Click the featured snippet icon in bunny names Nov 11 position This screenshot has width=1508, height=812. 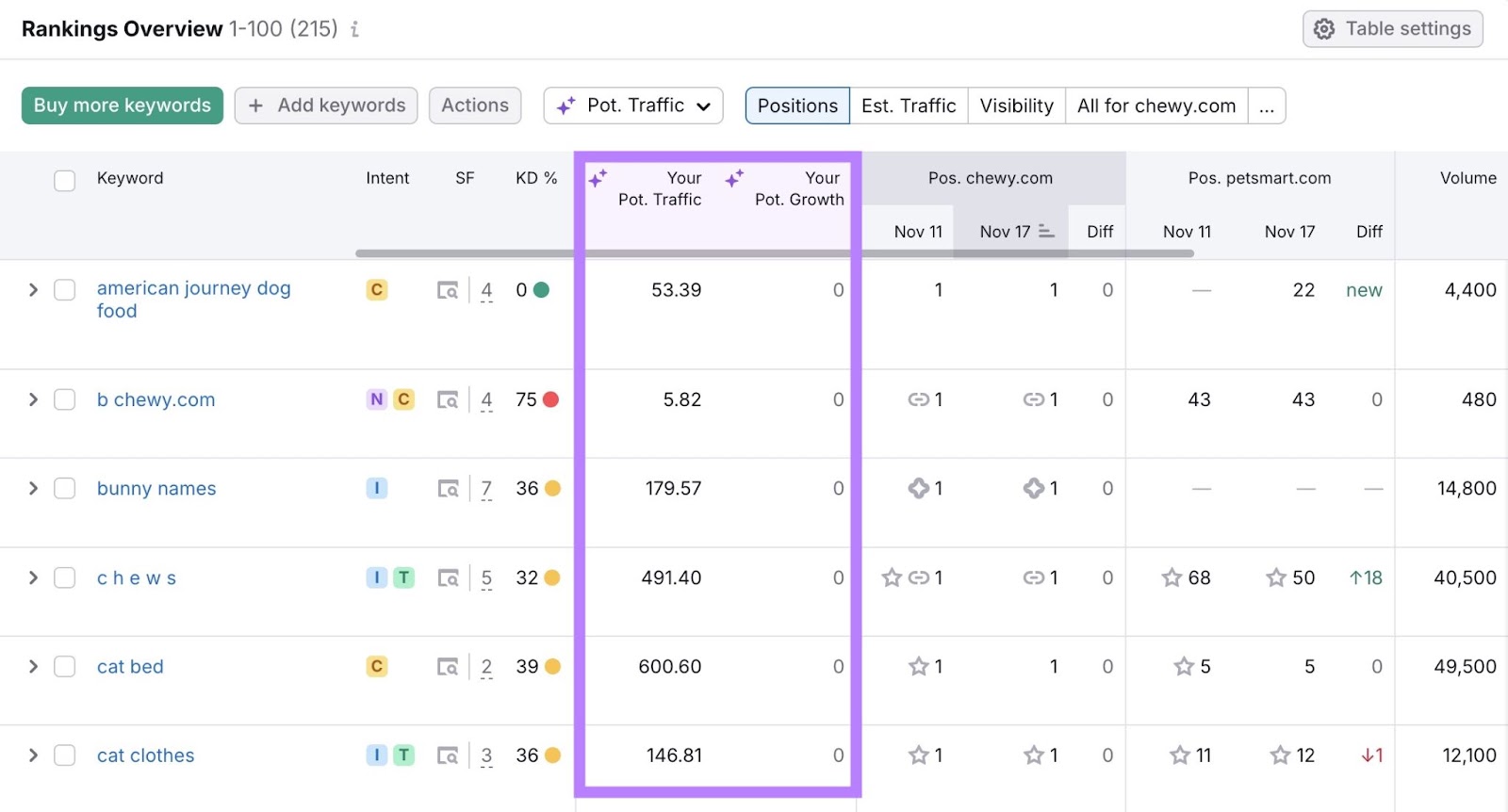pyautogui.click(x=918, y=488)
